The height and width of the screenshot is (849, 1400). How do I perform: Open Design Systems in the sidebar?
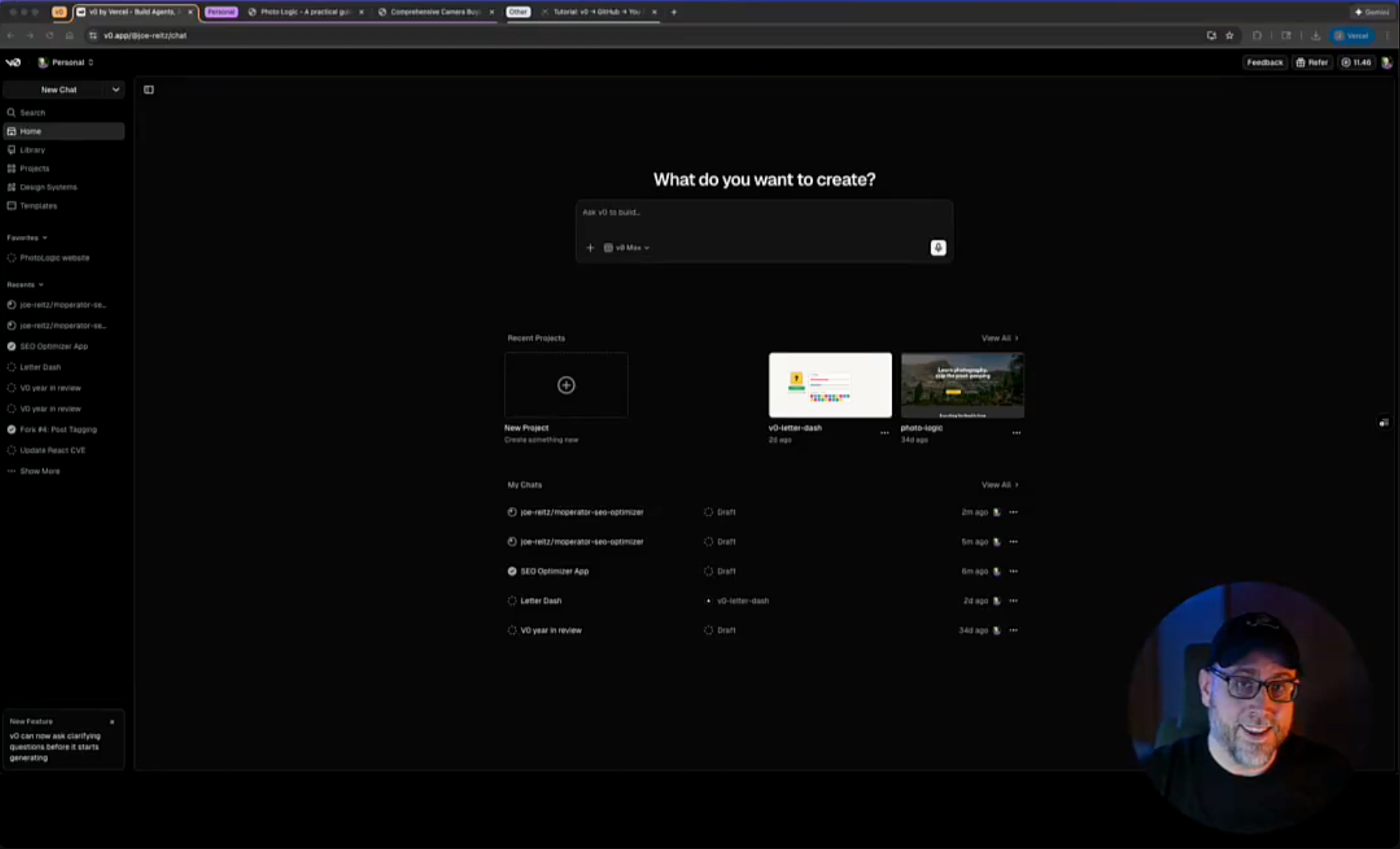pos(64,187)
